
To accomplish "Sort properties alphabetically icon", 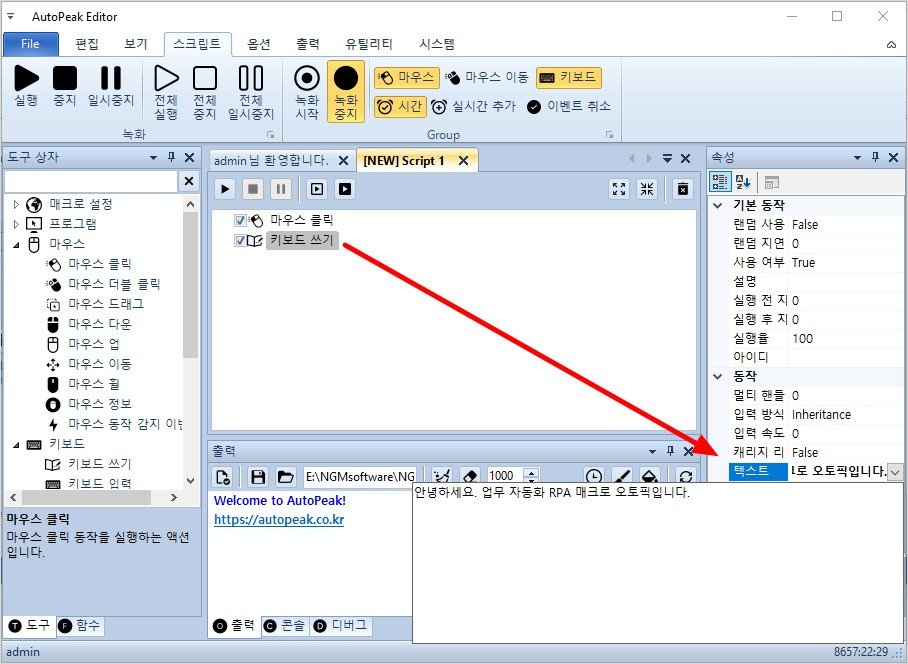I will (x=743, y=182).
